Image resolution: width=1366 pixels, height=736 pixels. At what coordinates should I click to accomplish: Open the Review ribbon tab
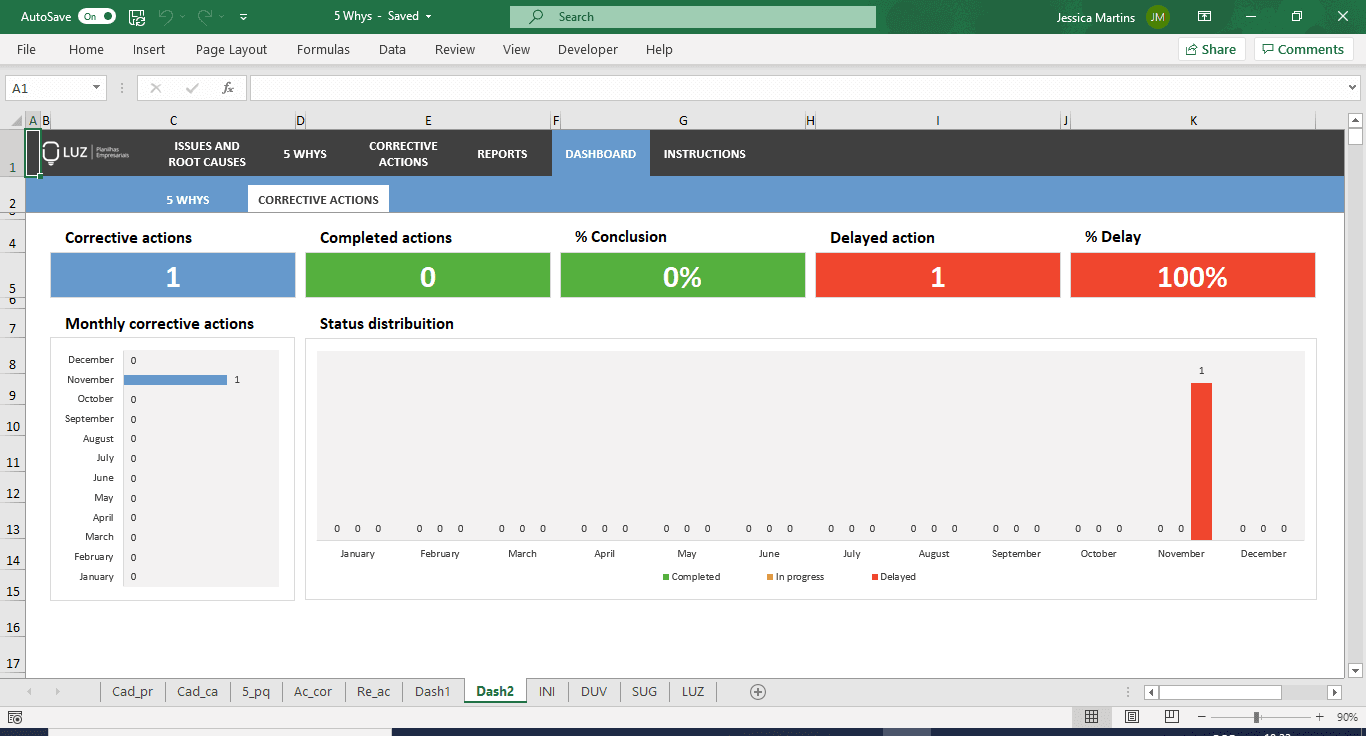point(455,49)
